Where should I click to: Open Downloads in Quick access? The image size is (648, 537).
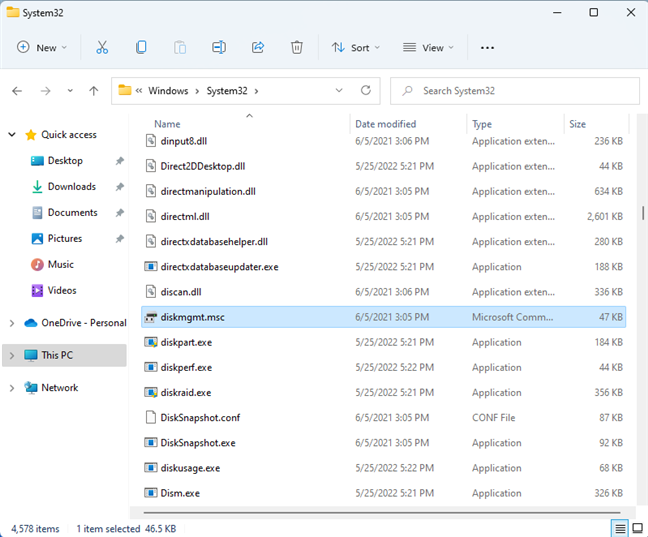point(71,186)
